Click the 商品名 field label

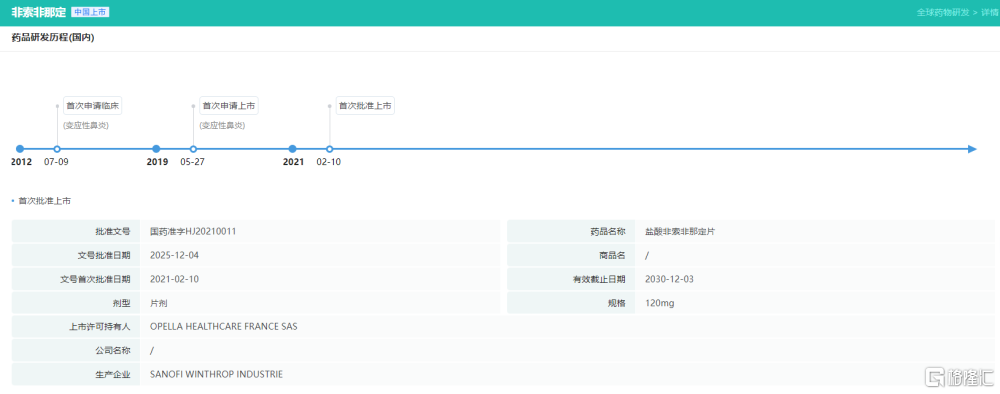613,255
